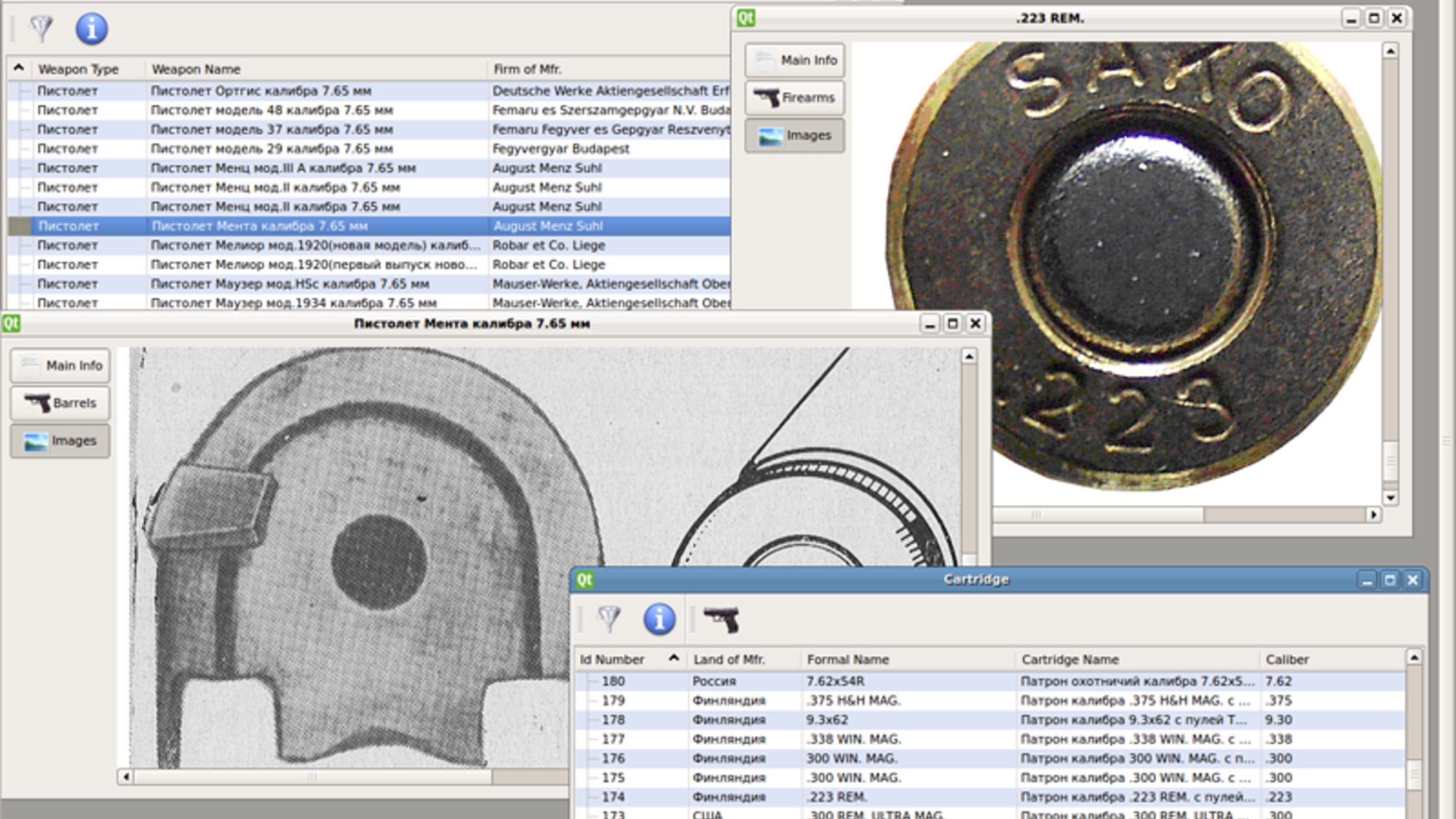The height and width of the screenshot is (819, 1456).
Task: Open Main Info in Пистолет Мента window
Action: point(60,365)
